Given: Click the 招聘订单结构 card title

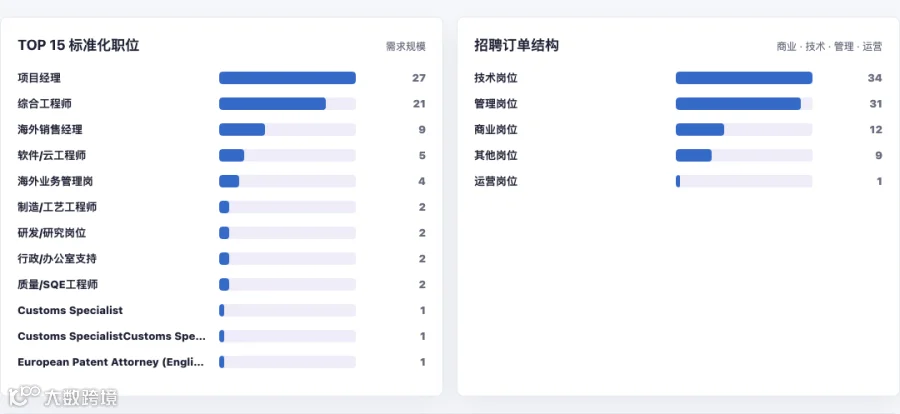Looking at the screenshot, I should pos(517,45).
